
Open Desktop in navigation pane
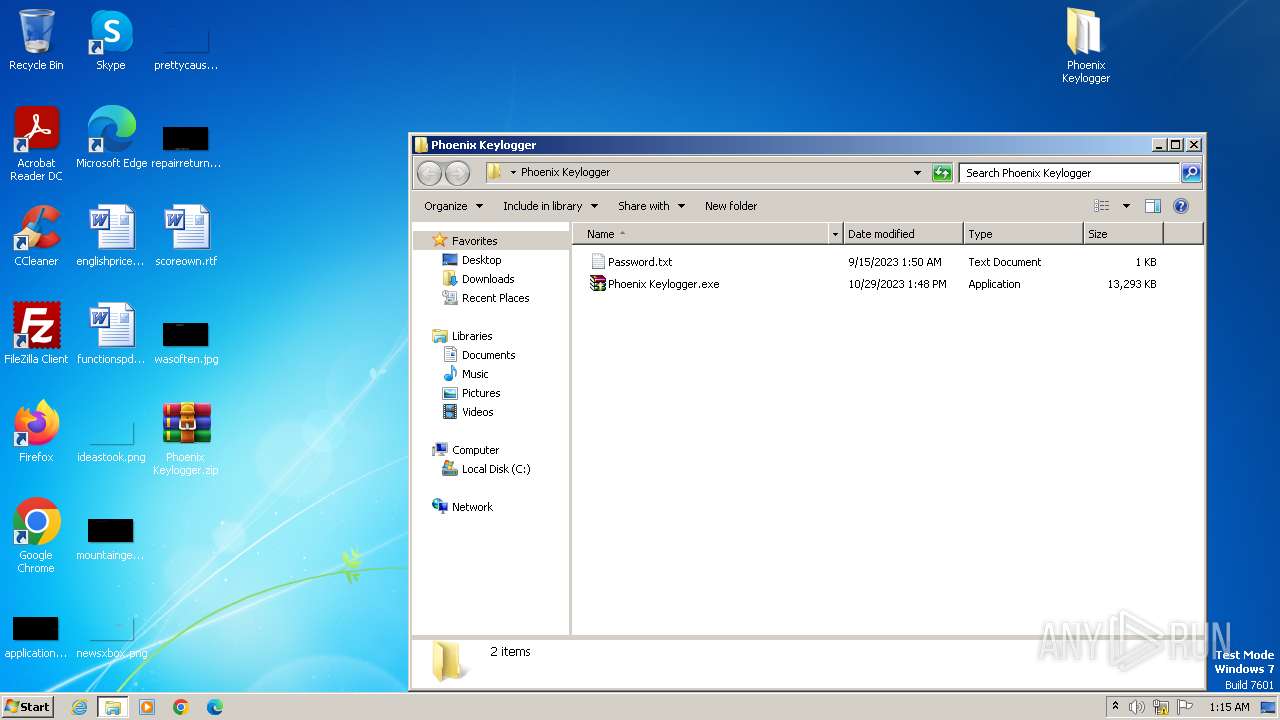tap(472, 260)
